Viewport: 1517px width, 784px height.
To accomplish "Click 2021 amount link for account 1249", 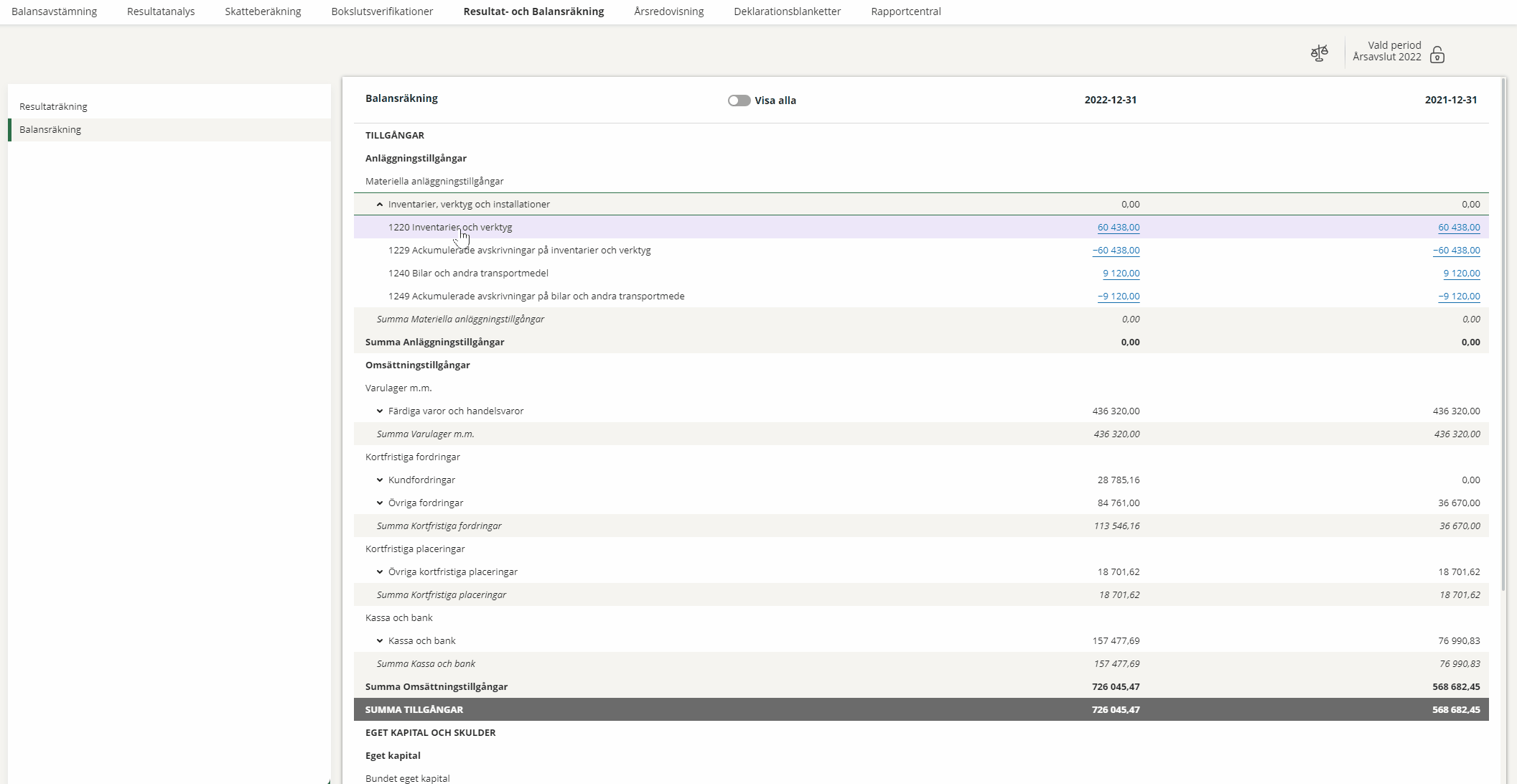I will [1459, 297].
